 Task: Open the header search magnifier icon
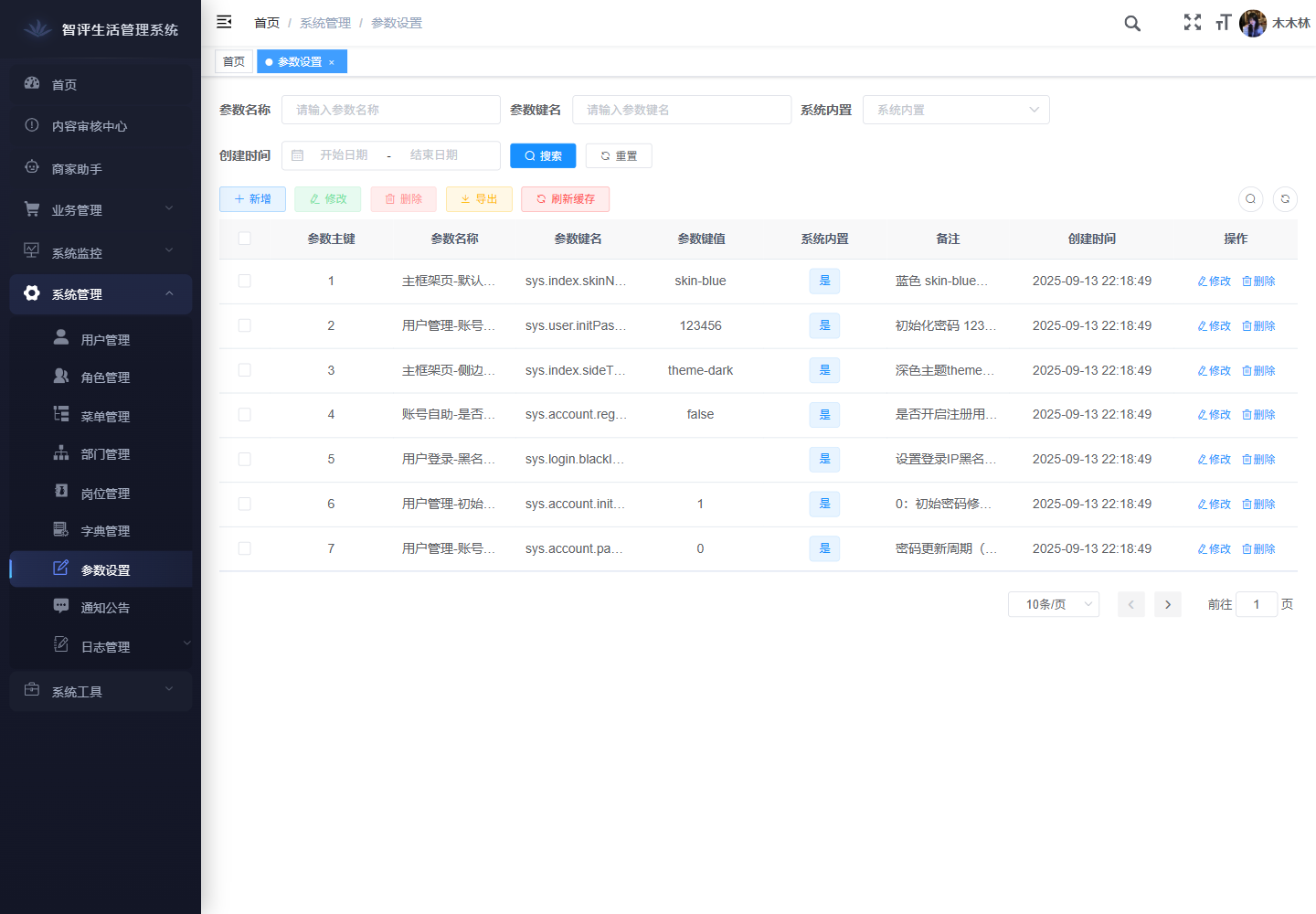[1132, 23]
